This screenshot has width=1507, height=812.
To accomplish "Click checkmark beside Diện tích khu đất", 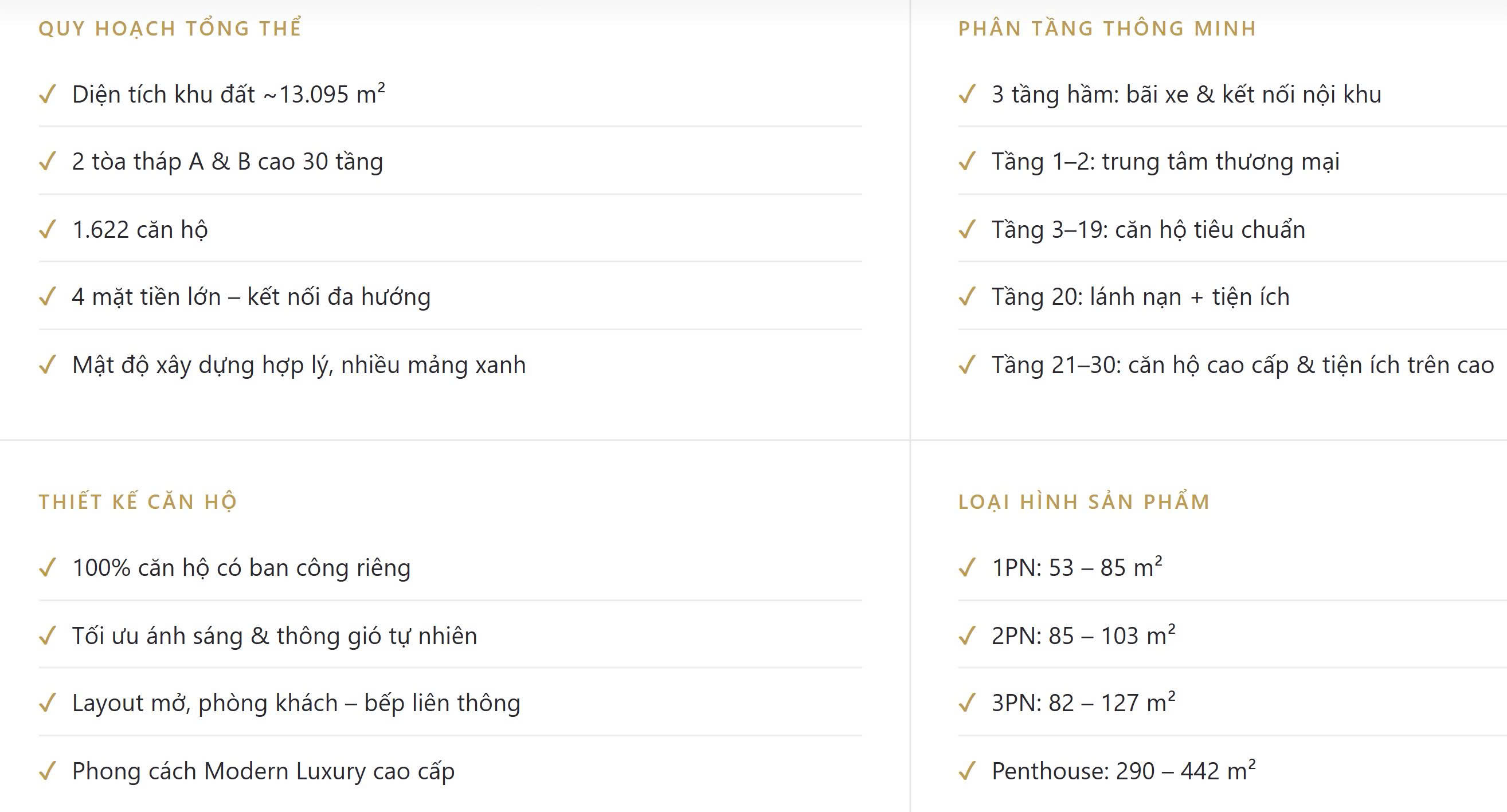I will (48, 94).
